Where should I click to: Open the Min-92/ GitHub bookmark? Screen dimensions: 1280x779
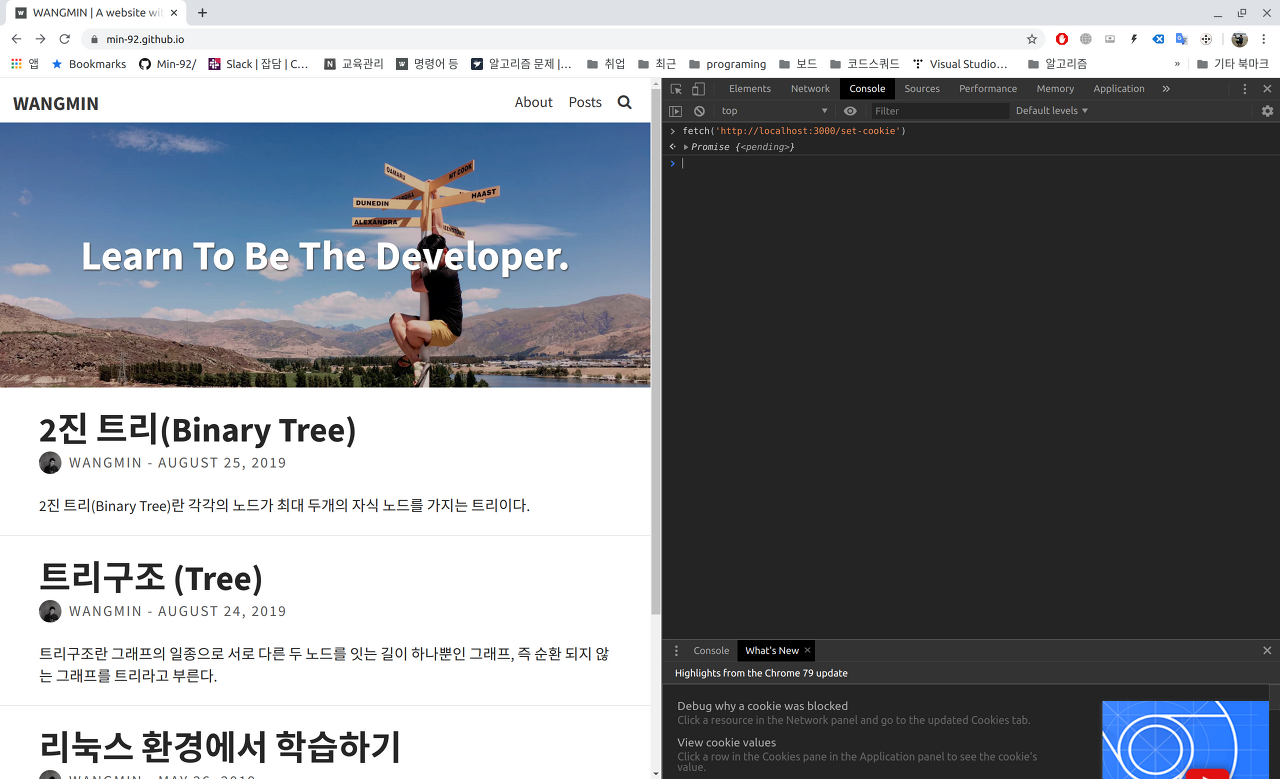click(167, 64)
